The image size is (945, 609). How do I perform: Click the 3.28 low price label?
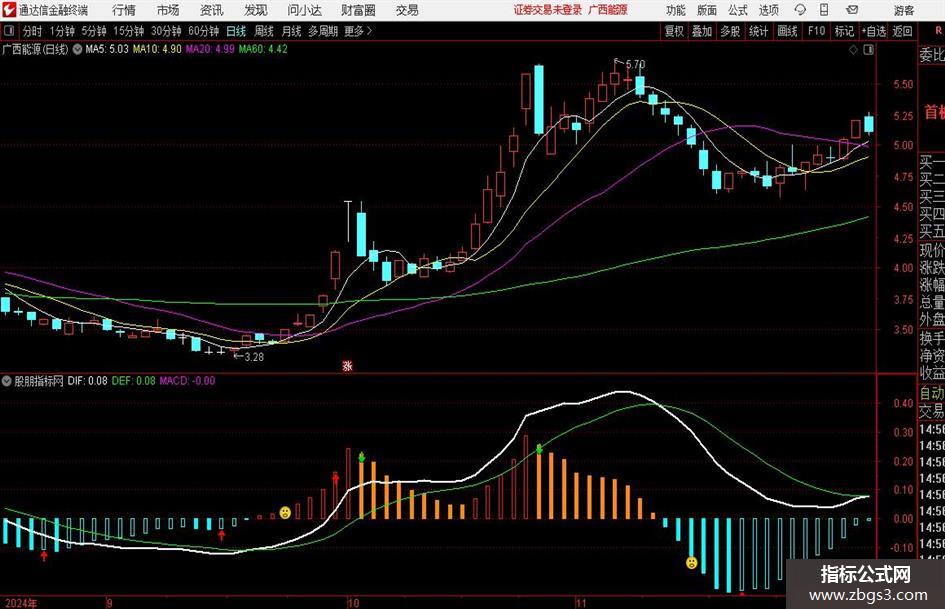pyautogui.click(x=254, y=356)
